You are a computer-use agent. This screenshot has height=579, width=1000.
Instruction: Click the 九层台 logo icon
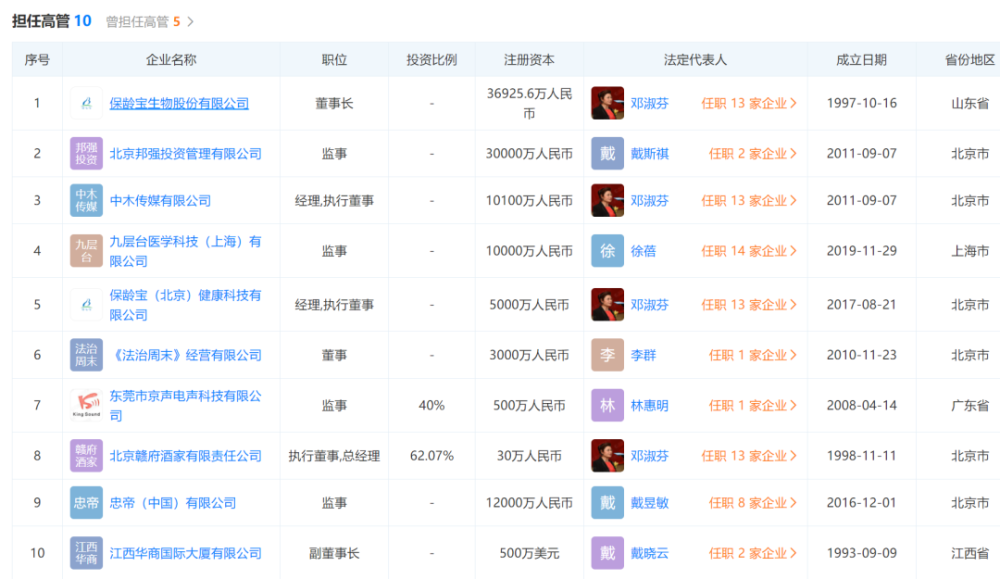tap(86, 250)
